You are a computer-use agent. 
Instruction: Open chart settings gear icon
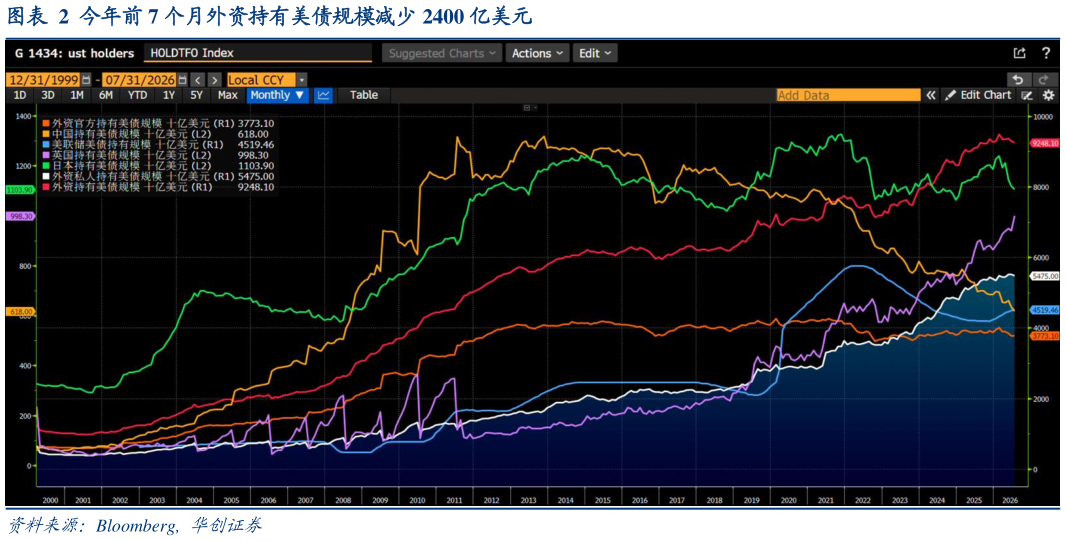tap(1048, 95)
